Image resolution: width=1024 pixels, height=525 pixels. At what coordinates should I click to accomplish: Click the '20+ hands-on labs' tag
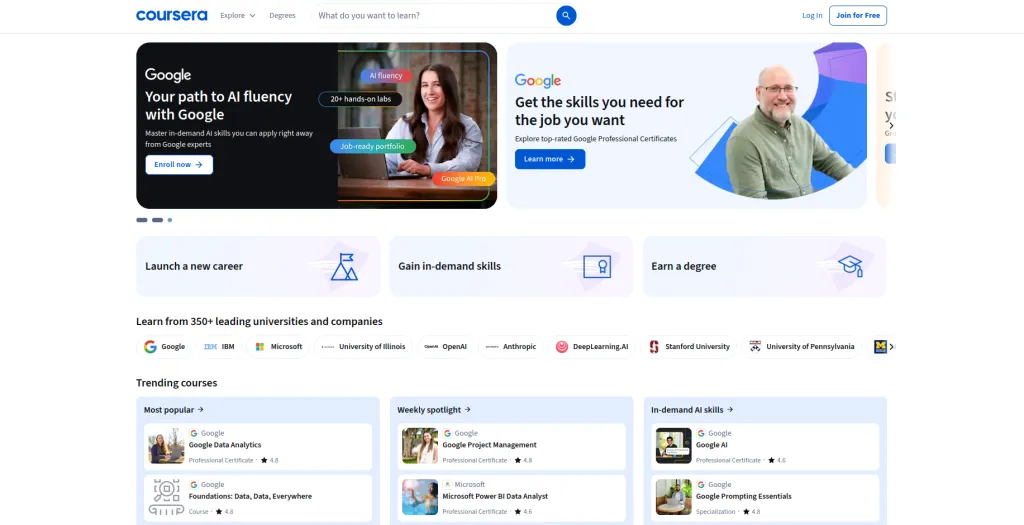360,99
